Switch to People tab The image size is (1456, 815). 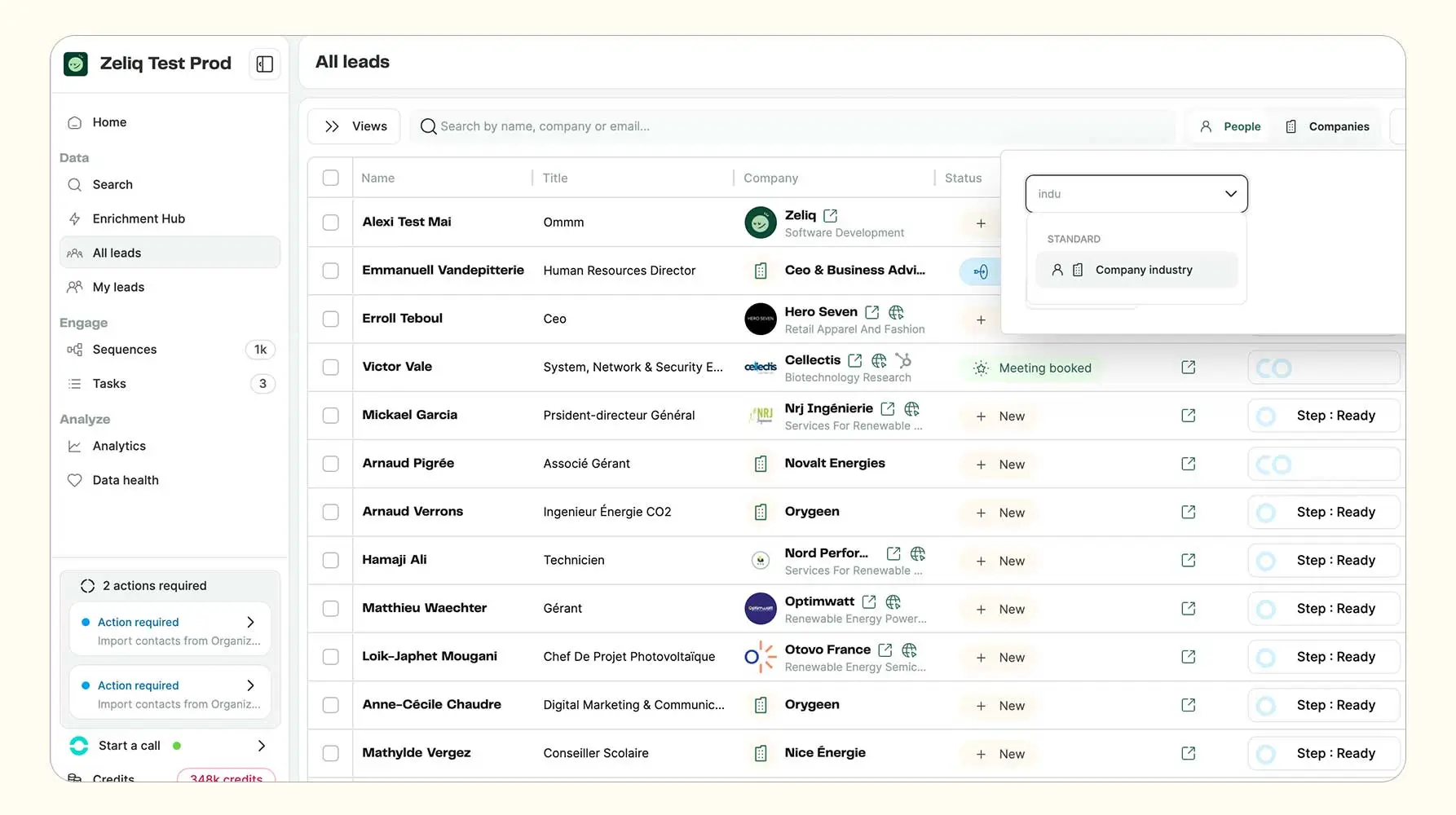coord(1230,126)
